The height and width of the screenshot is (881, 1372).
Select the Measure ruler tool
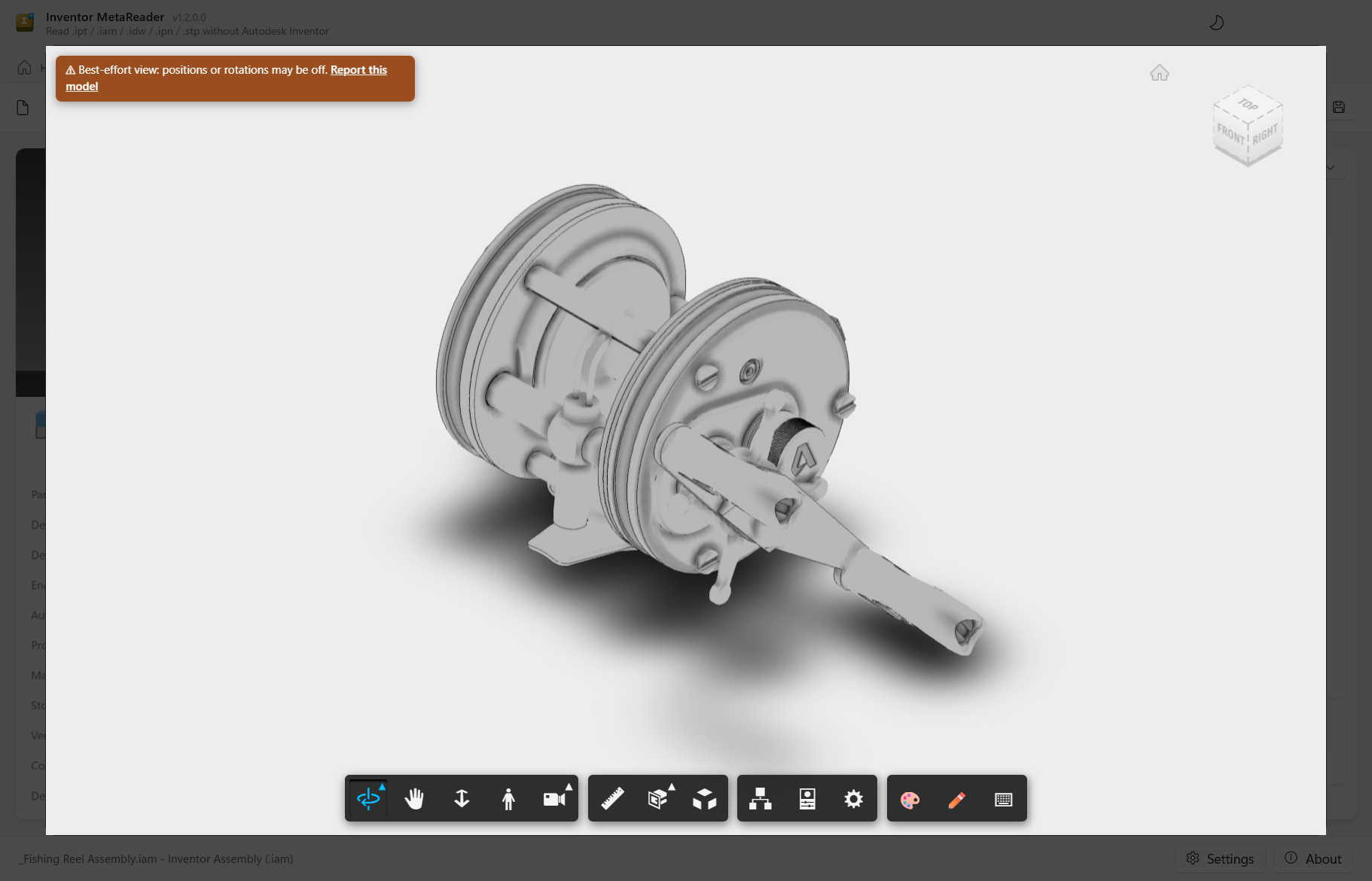tap(612, 798)
